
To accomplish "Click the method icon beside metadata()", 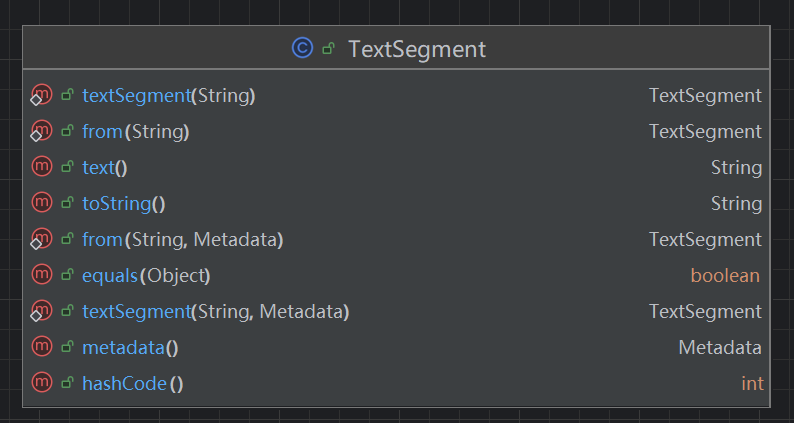I will point(42,348).
